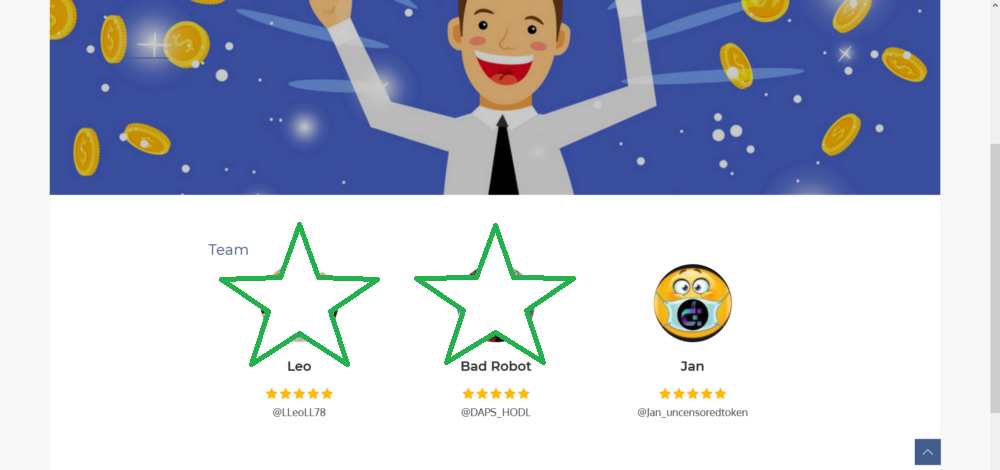Viewport: 1000px width, 470px height.
Task: Click Jan's five-star rating row
Action: coord(693,393)
